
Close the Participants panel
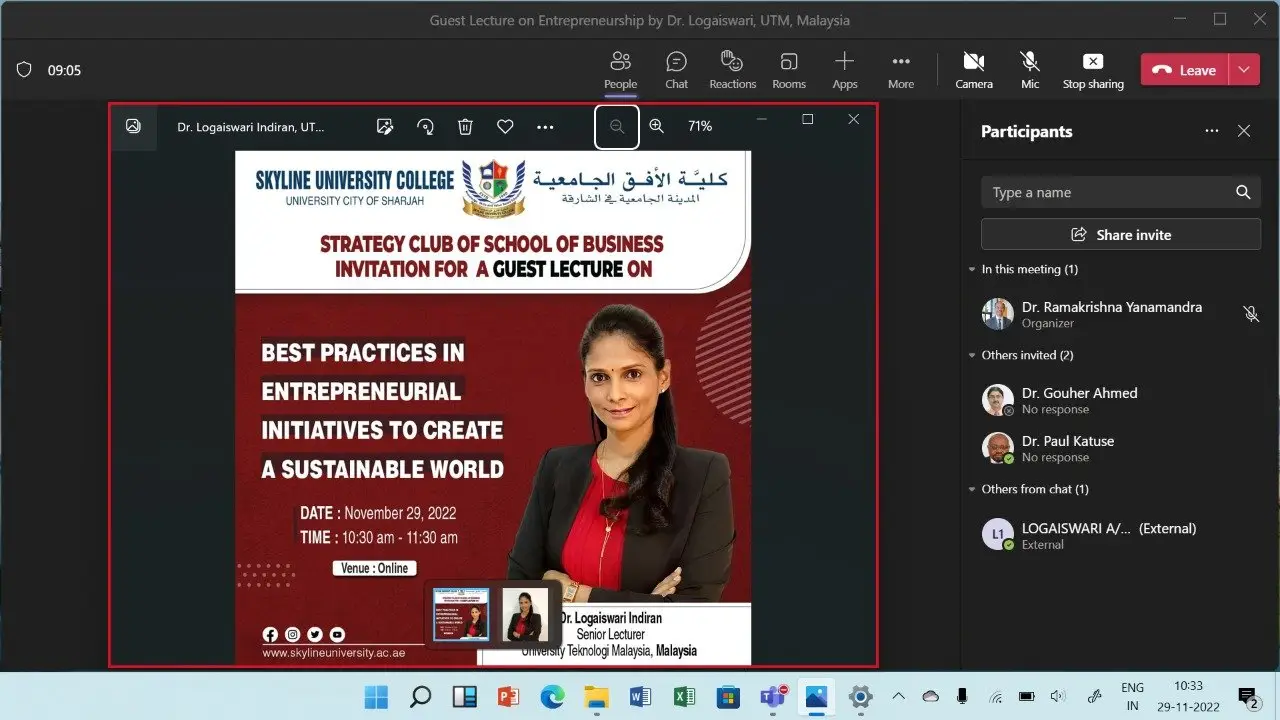1244,131
